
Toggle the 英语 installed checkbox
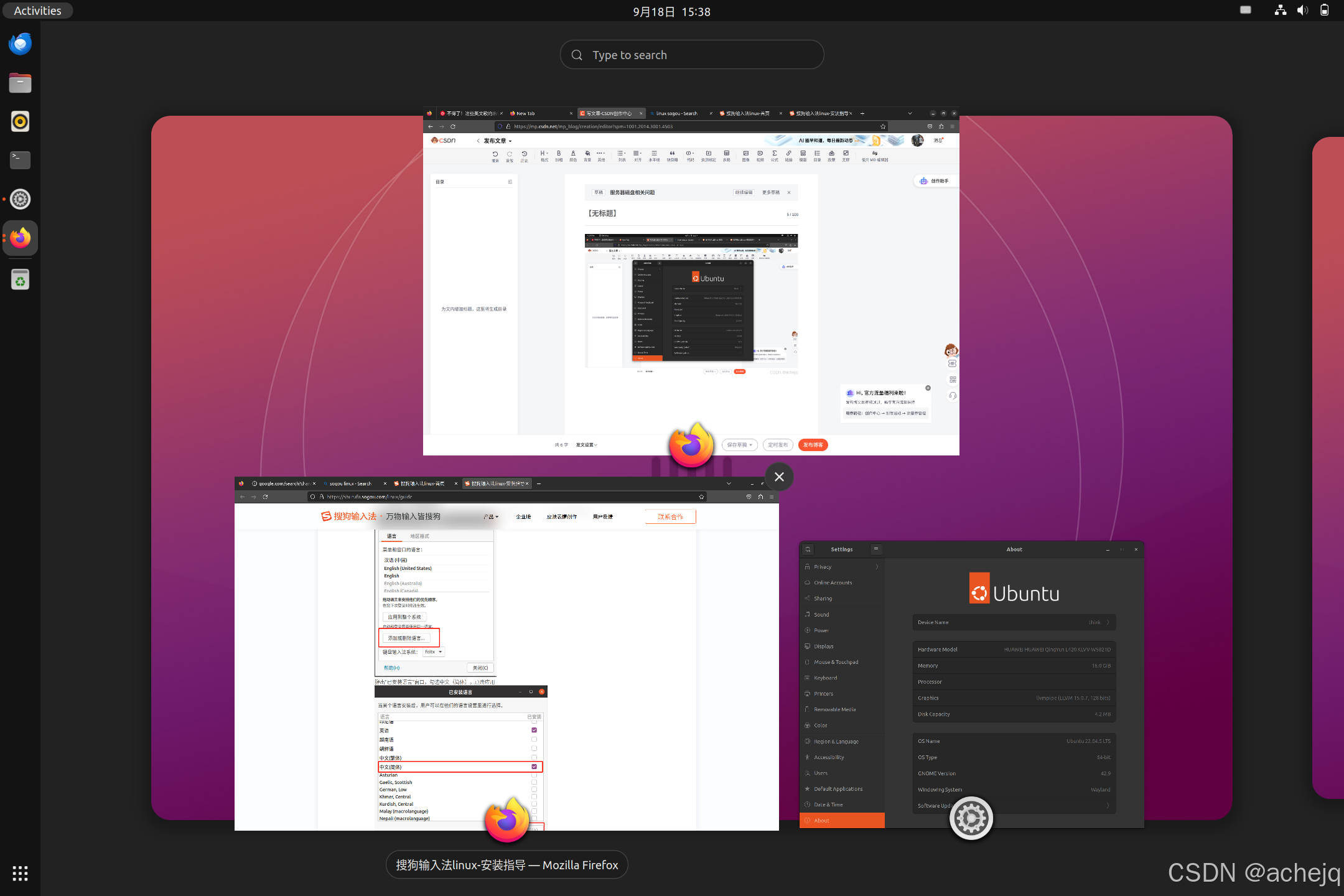pos(534,730)
